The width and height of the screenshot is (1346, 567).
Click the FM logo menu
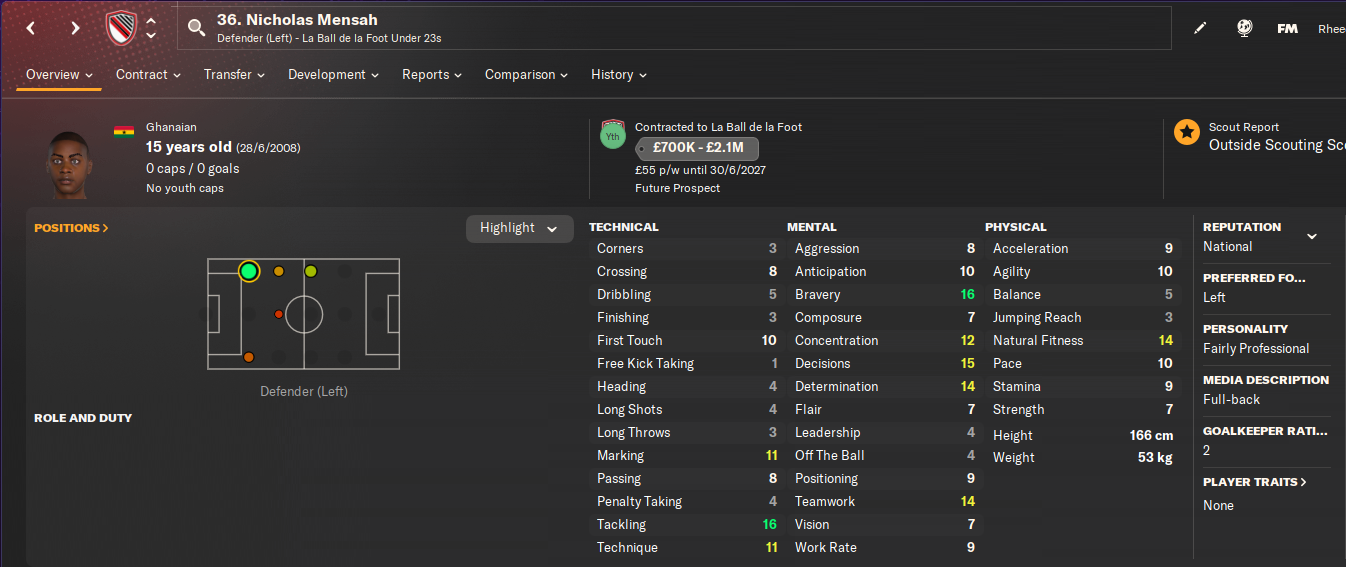1287,29
